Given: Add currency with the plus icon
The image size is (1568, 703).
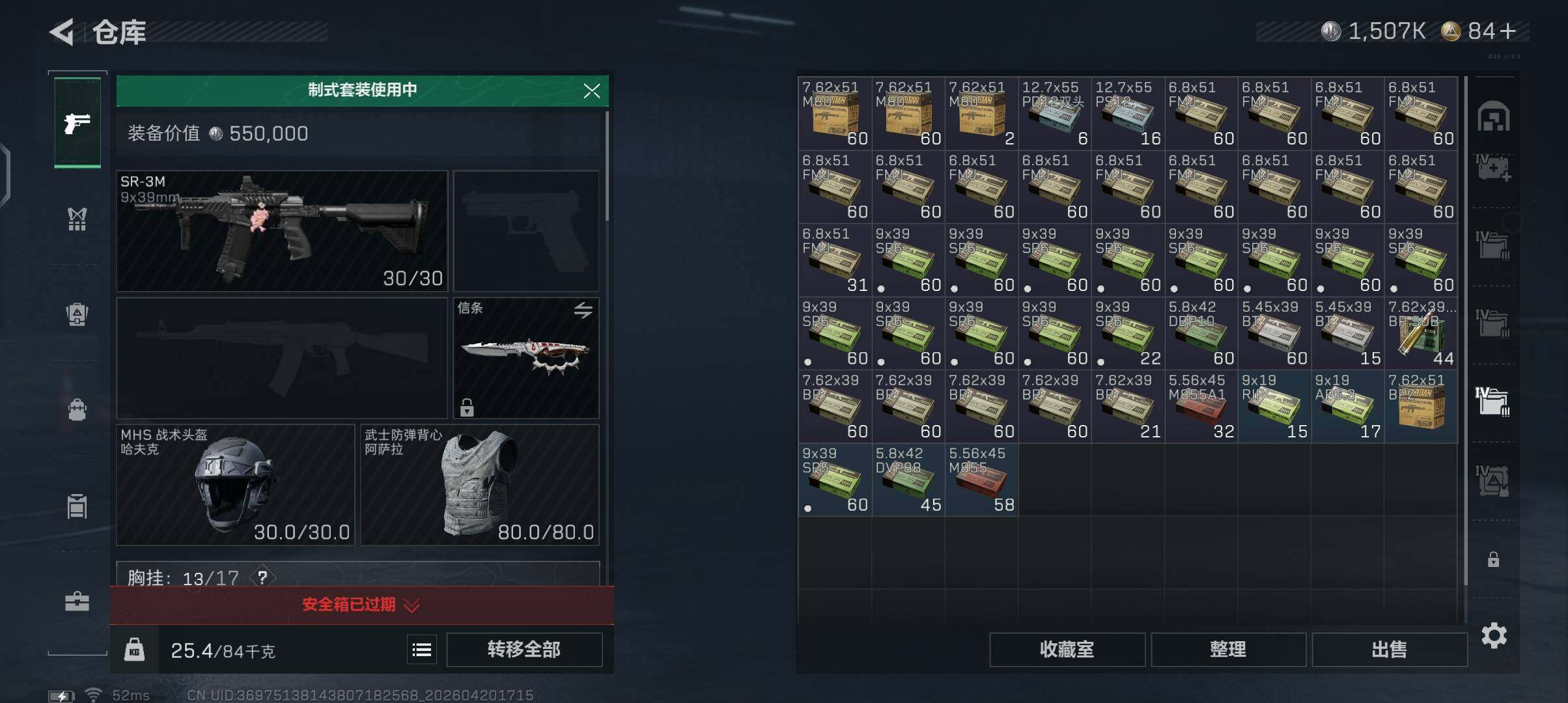Looking at the screenshot, I should 1508,31.
